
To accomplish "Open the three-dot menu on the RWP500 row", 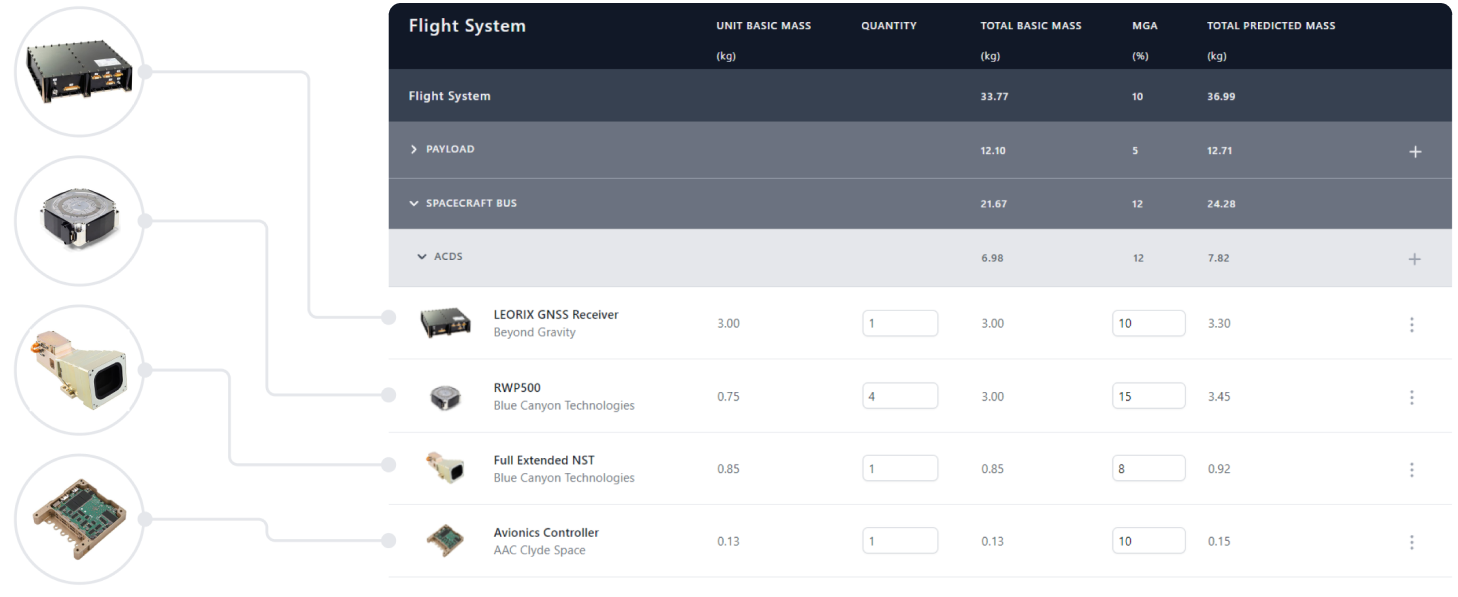I will coord(1411,396).
